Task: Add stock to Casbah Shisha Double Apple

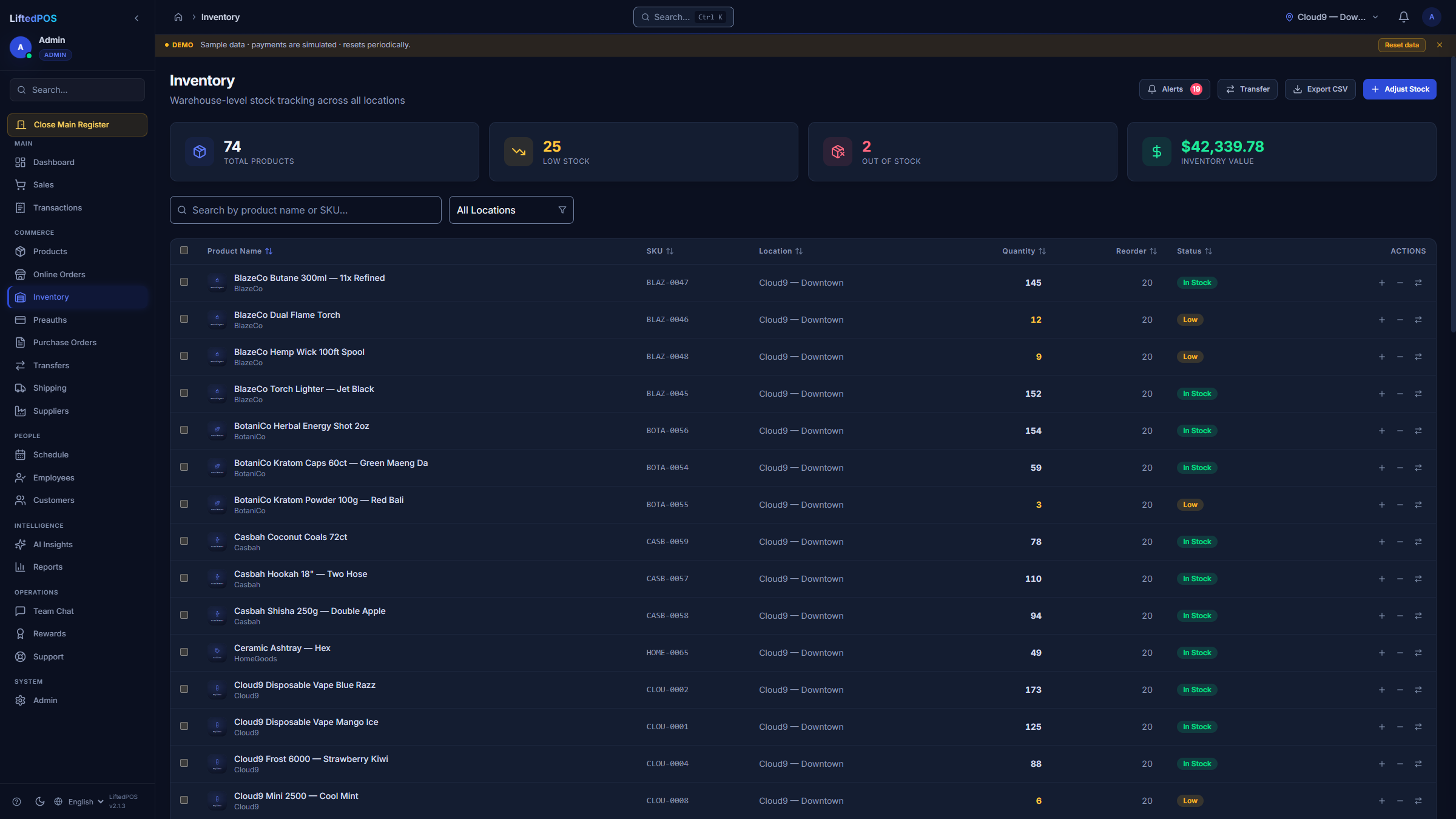Action: (x=1382, y=616)
